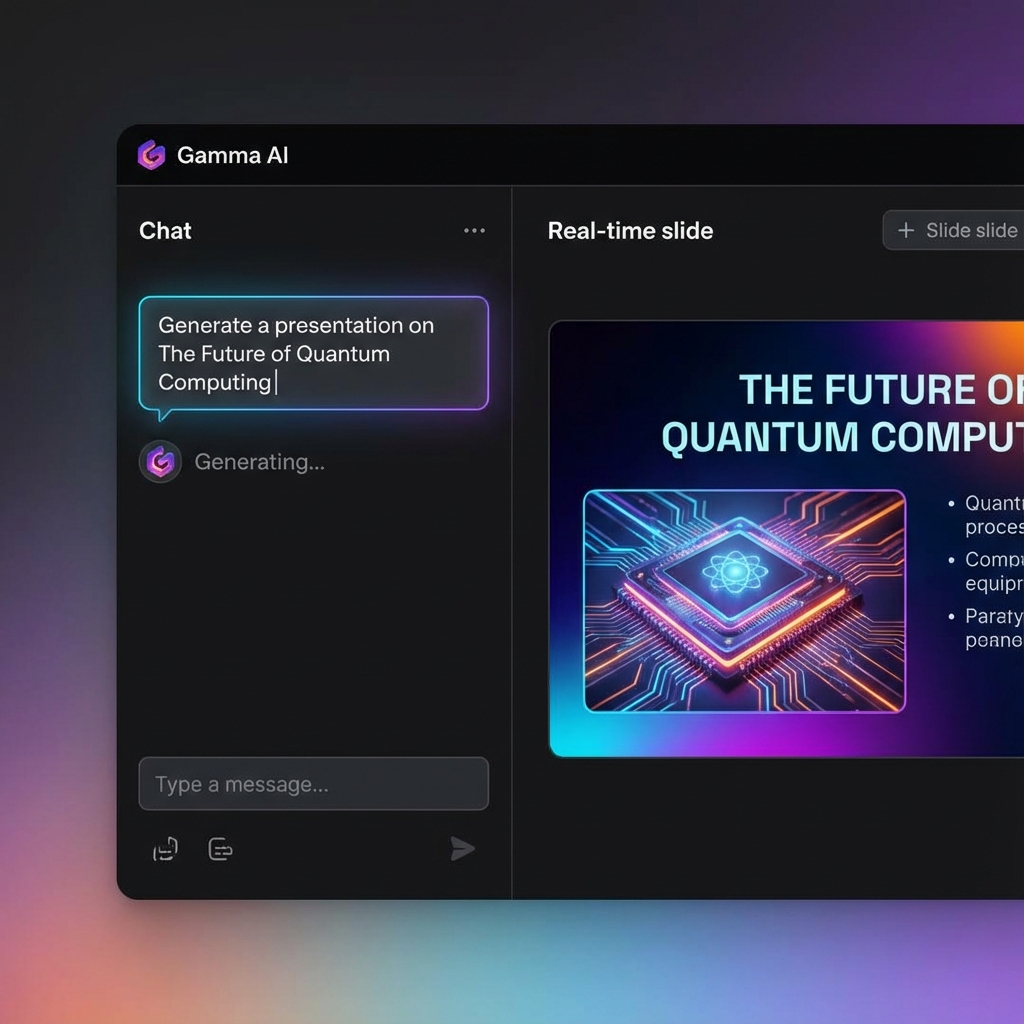Select the attachment icon below the message box
This screenshot has height=1024, width=1024.
[x=165, y=848]
